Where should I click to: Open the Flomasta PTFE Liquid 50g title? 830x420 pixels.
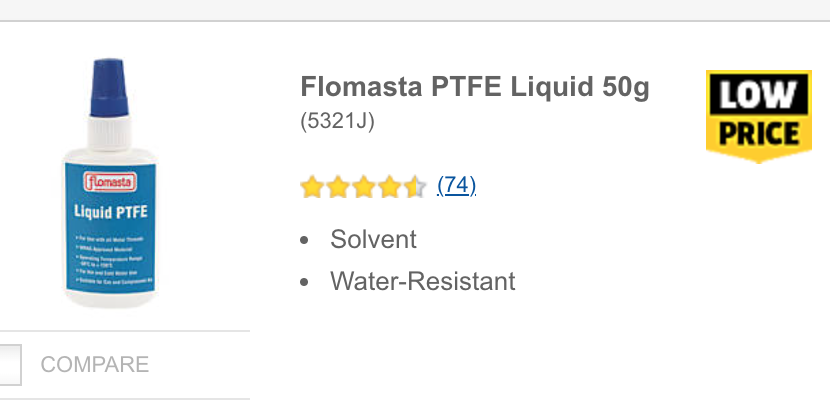(475, 88)
